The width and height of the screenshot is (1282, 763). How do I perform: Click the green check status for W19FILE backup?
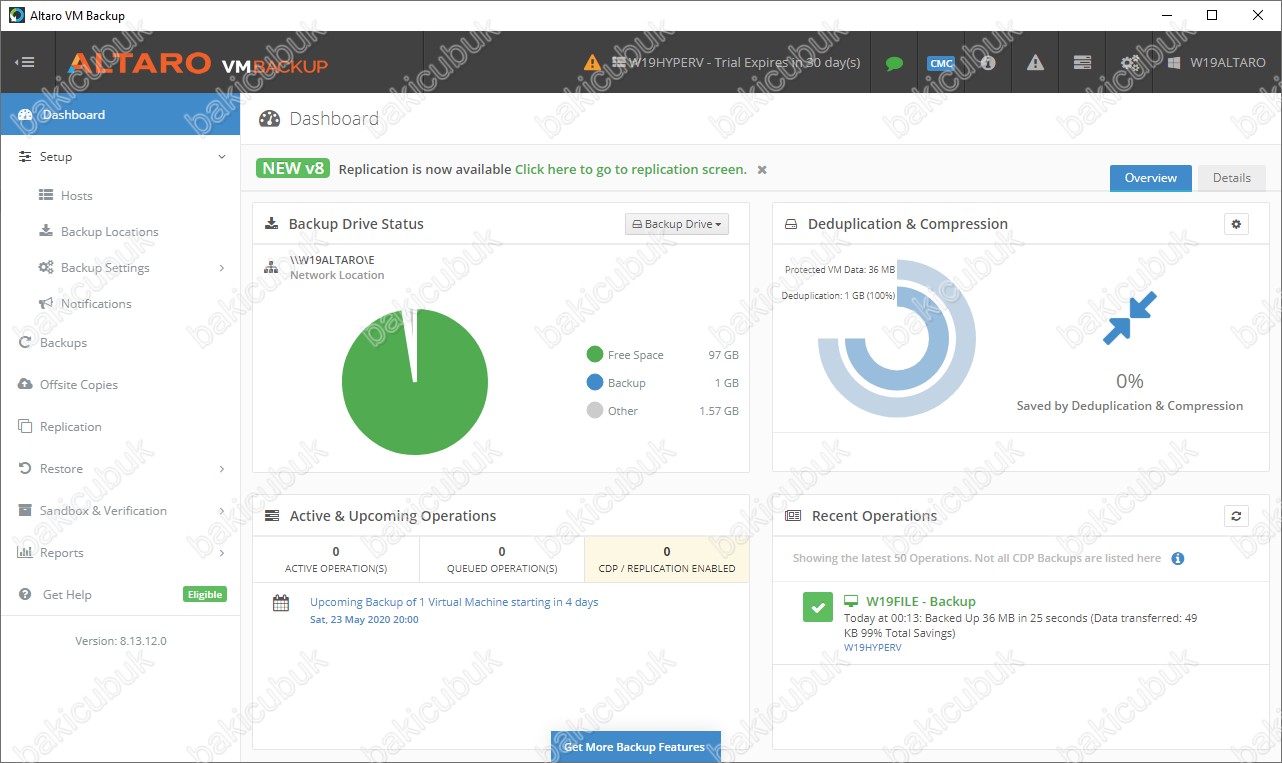[818, 606]
